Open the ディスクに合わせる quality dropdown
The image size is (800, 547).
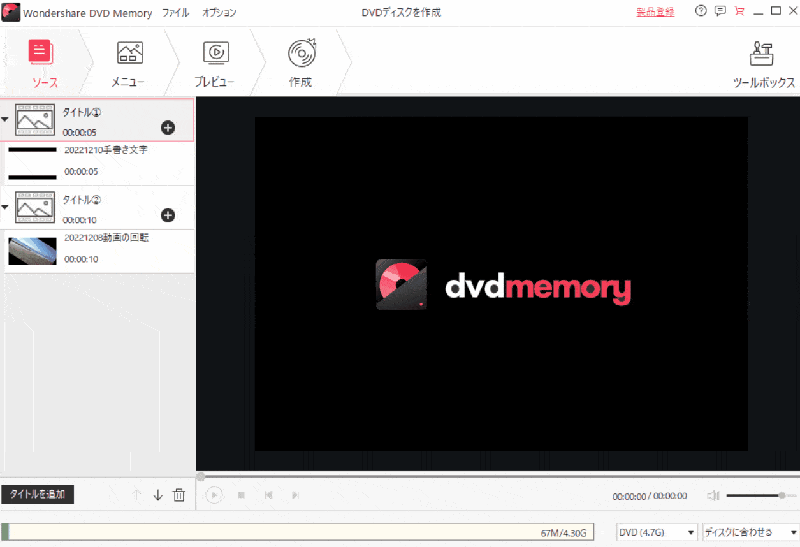coord(751,532)
